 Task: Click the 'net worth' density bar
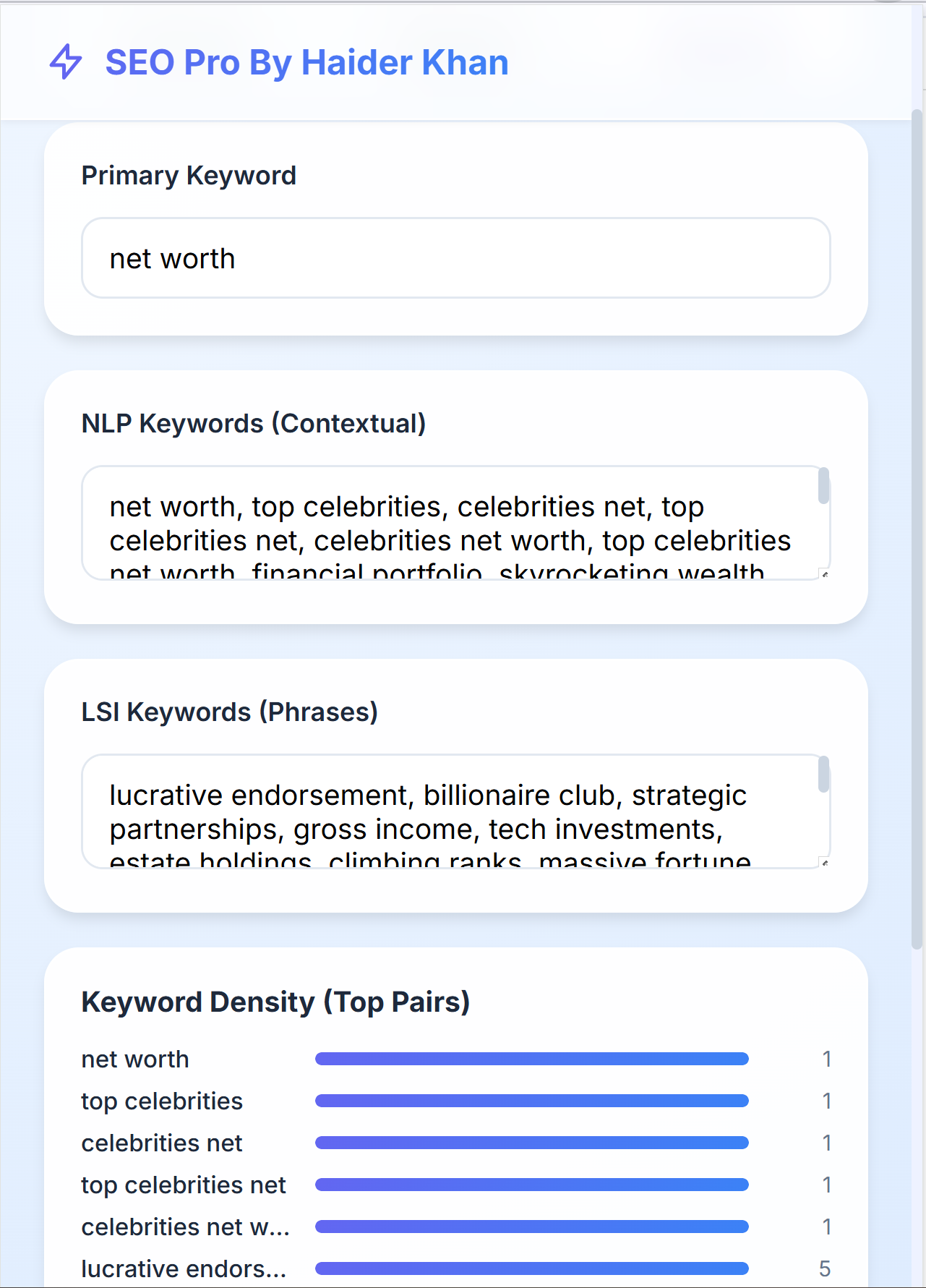[531, 1059]
